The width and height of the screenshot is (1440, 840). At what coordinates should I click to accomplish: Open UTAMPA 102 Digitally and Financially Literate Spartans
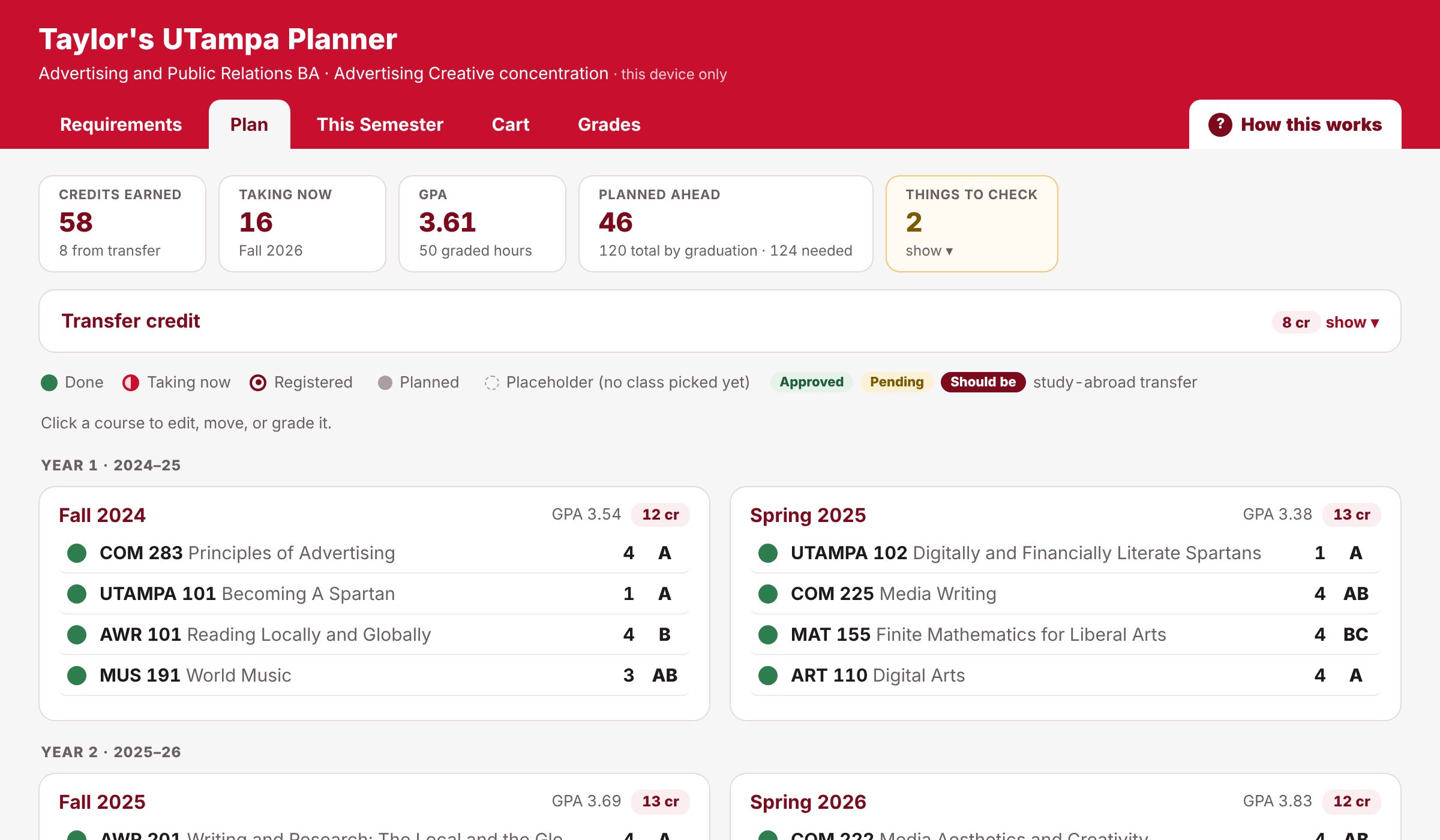(1066, 553)
